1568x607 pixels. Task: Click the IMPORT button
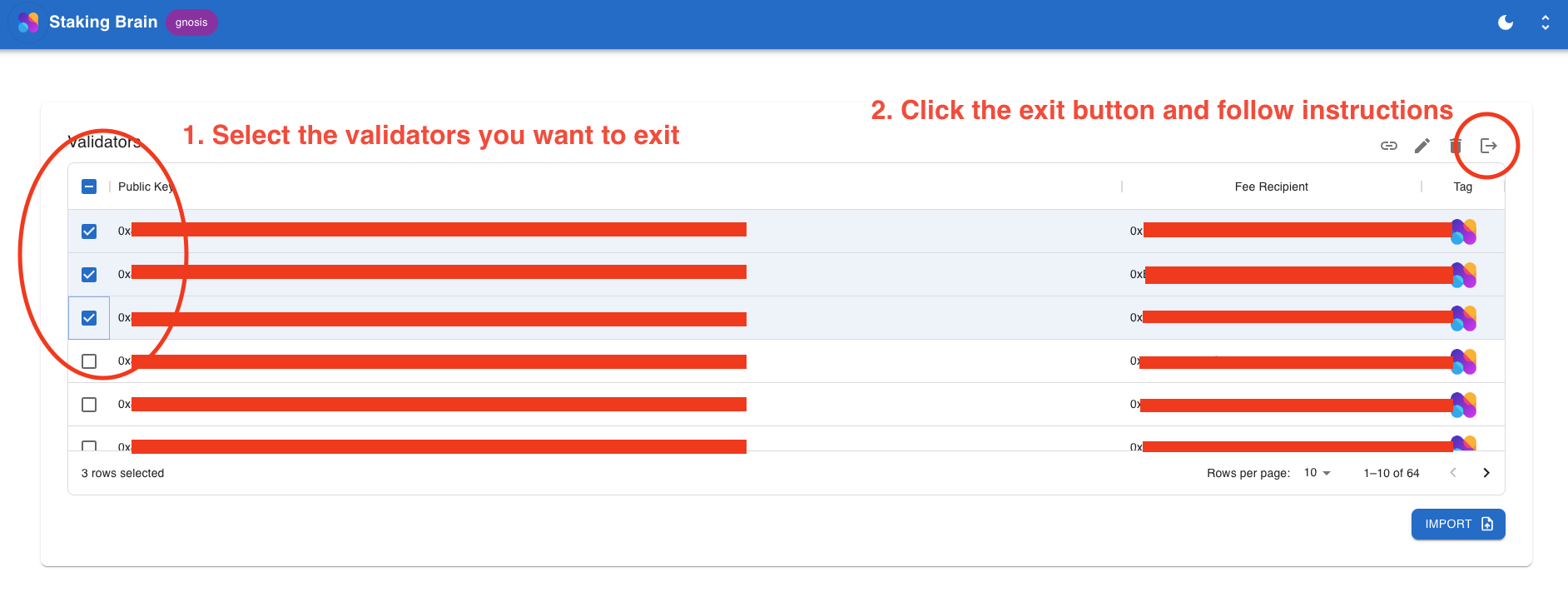click(x=1458, y=524)
